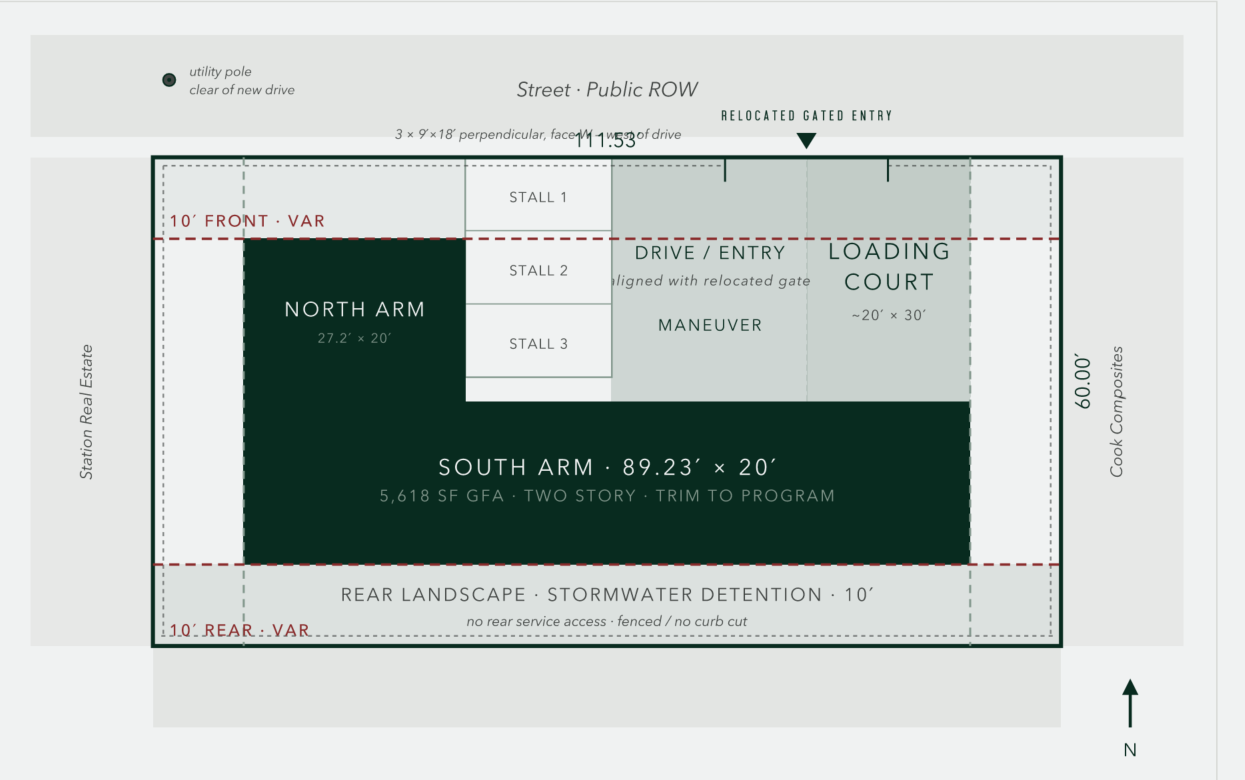The width and height of the screenshot is (1245, 780).
Task: Click the South Arm 89.23′ × 20′ title
Action: [x=607, y=467]
